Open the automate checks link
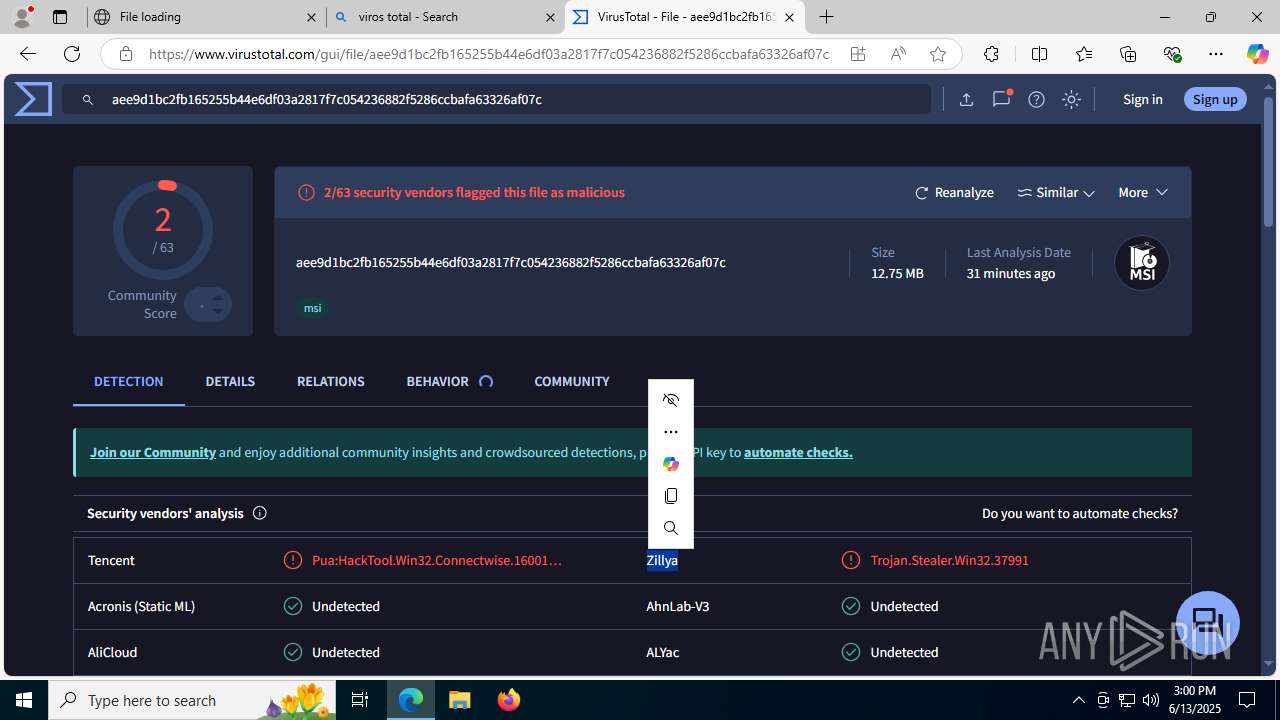The image size is (1280, 720). (x=798, y=452)
